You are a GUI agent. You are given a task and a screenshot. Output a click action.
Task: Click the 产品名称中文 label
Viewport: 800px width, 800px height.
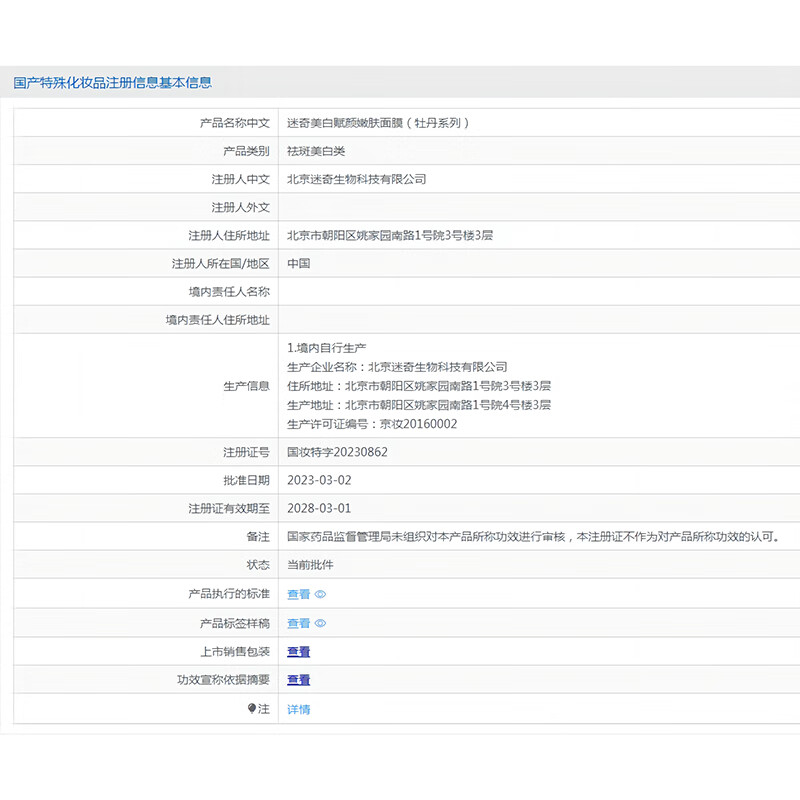point(235,123)
